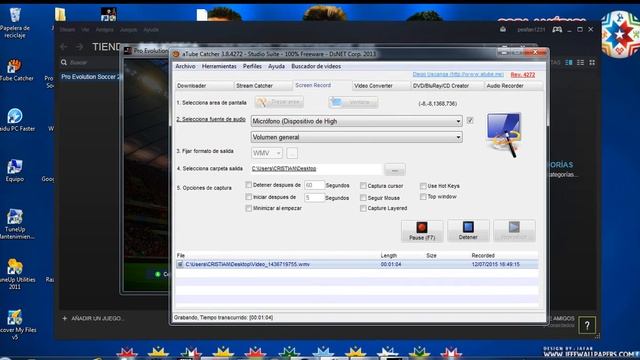Click the draw area selection button

[279, 102]
